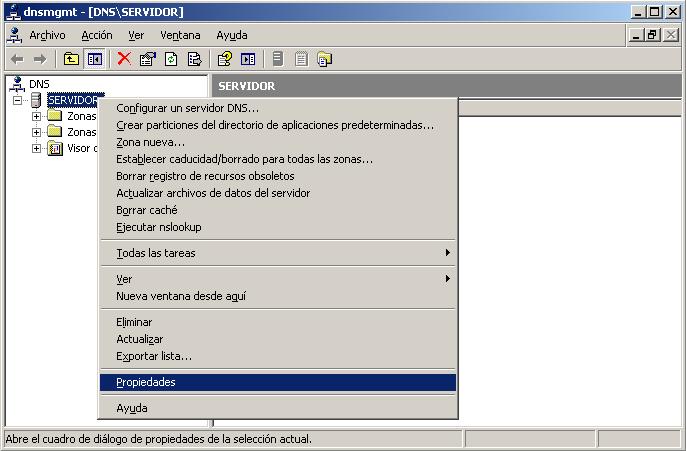Image resolution: width=686 pixels, height=451 pixels.
Task: Click the yellow Help question mark icon
Action: click(x=225, y=59)
